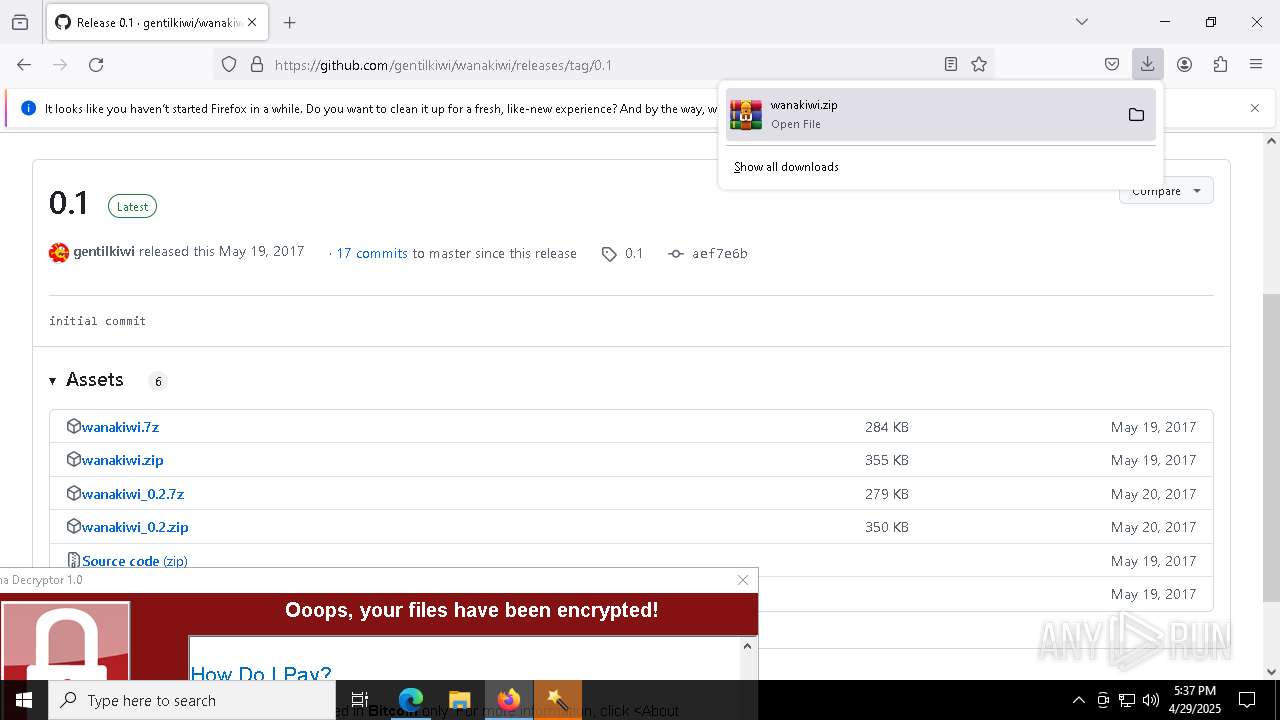Image resolution: width=1280 pixels, height=720 pixels.
Task: Download wanakiwi.zip asset from list
Action: (x=122, y=460)
